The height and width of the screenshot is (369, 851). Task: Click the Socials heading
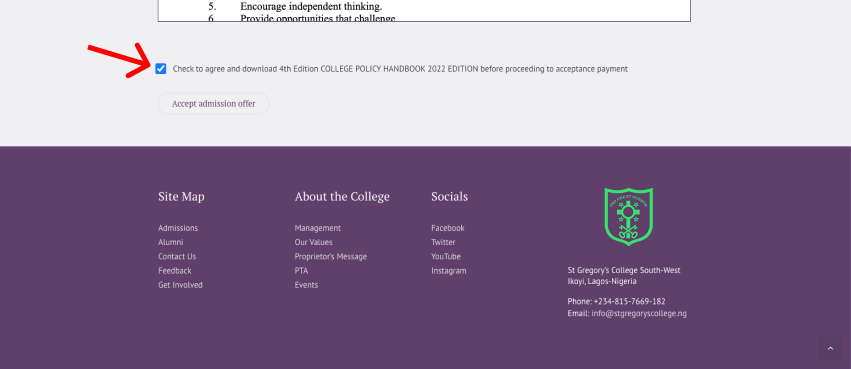point(449,196)
